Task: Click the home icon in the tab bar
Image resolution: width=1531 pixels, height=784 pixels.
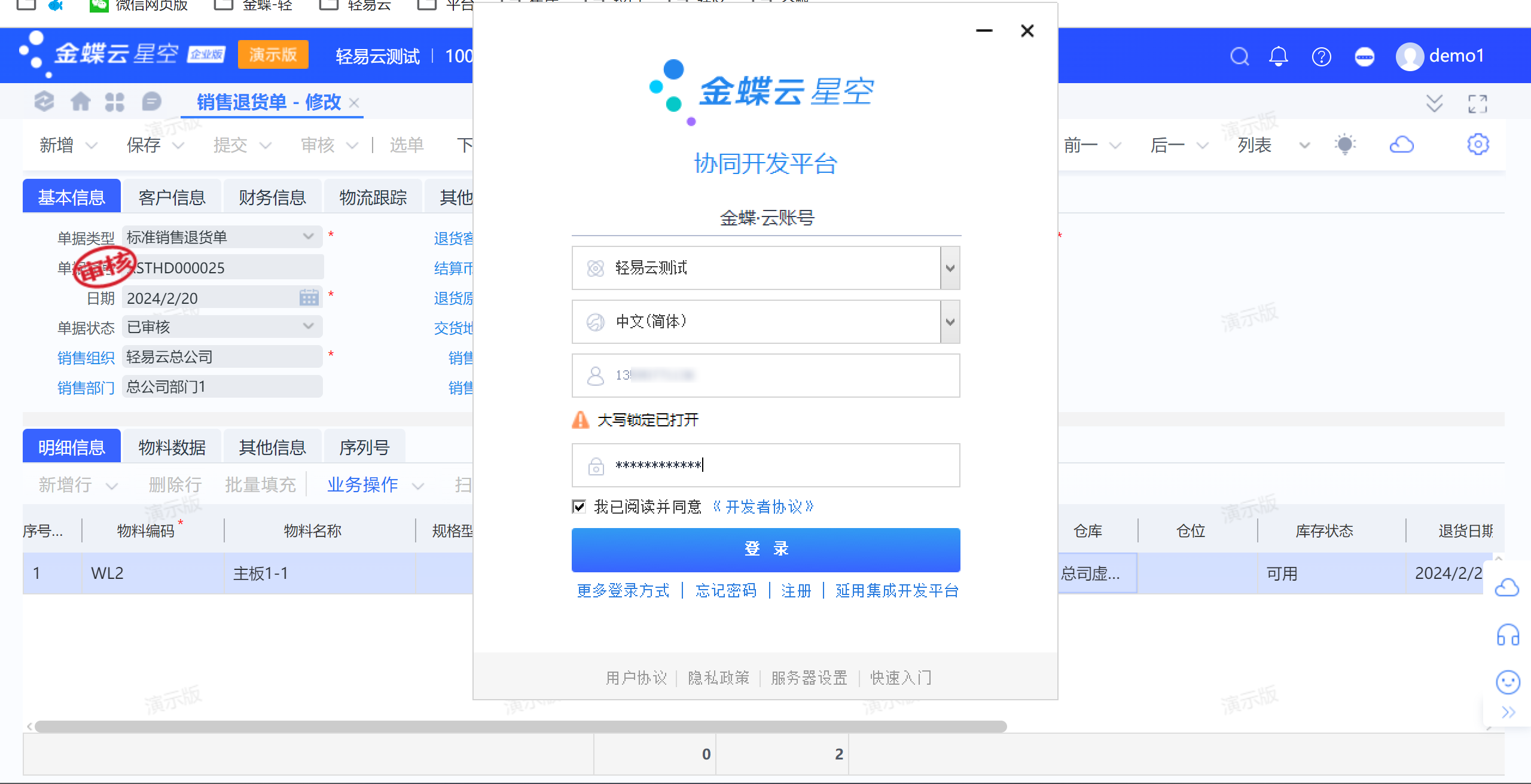Action: point(80,102)
